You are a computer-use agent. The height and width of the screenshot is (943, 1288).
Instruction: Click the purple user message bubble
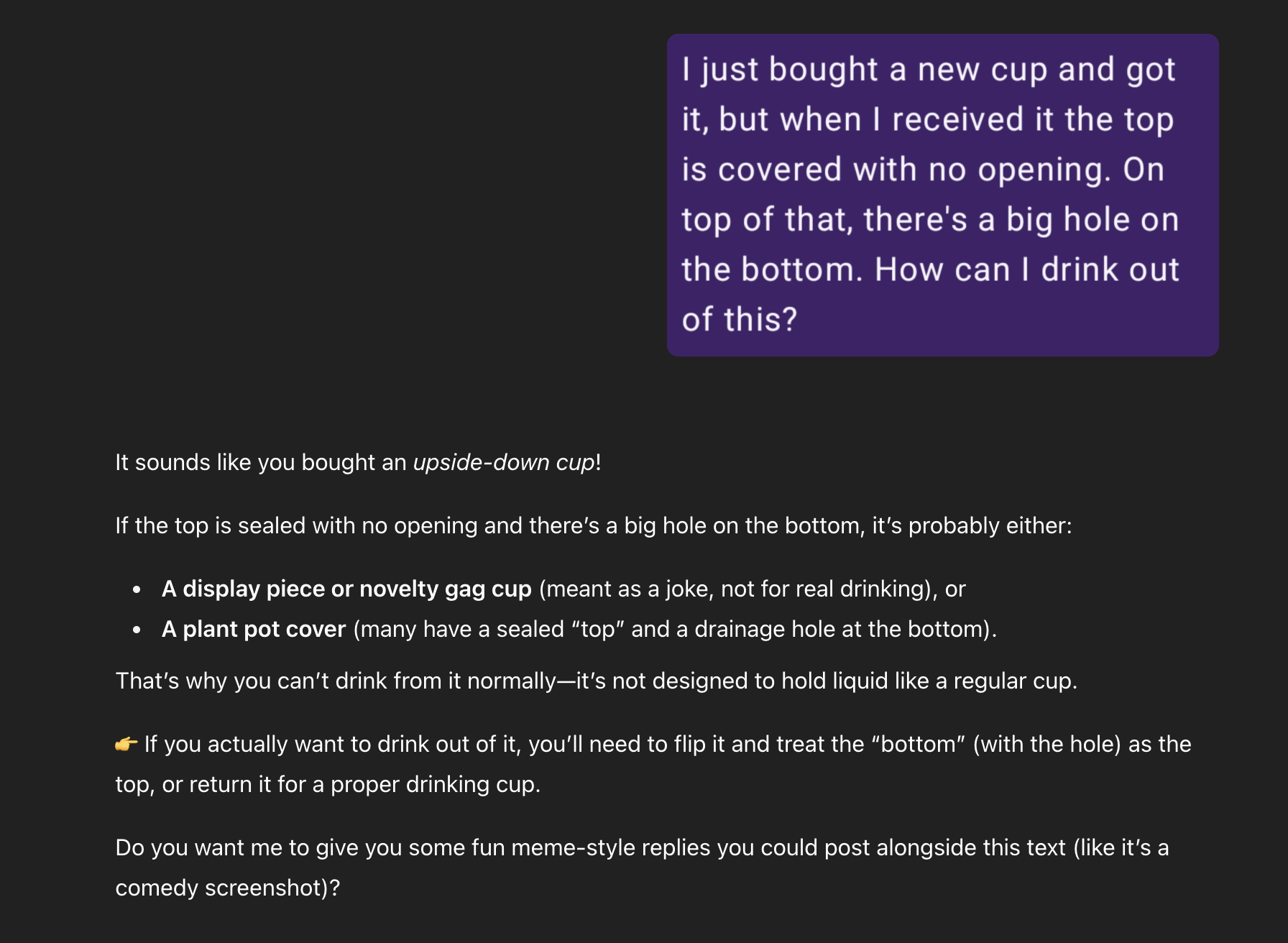click(942, 195)
